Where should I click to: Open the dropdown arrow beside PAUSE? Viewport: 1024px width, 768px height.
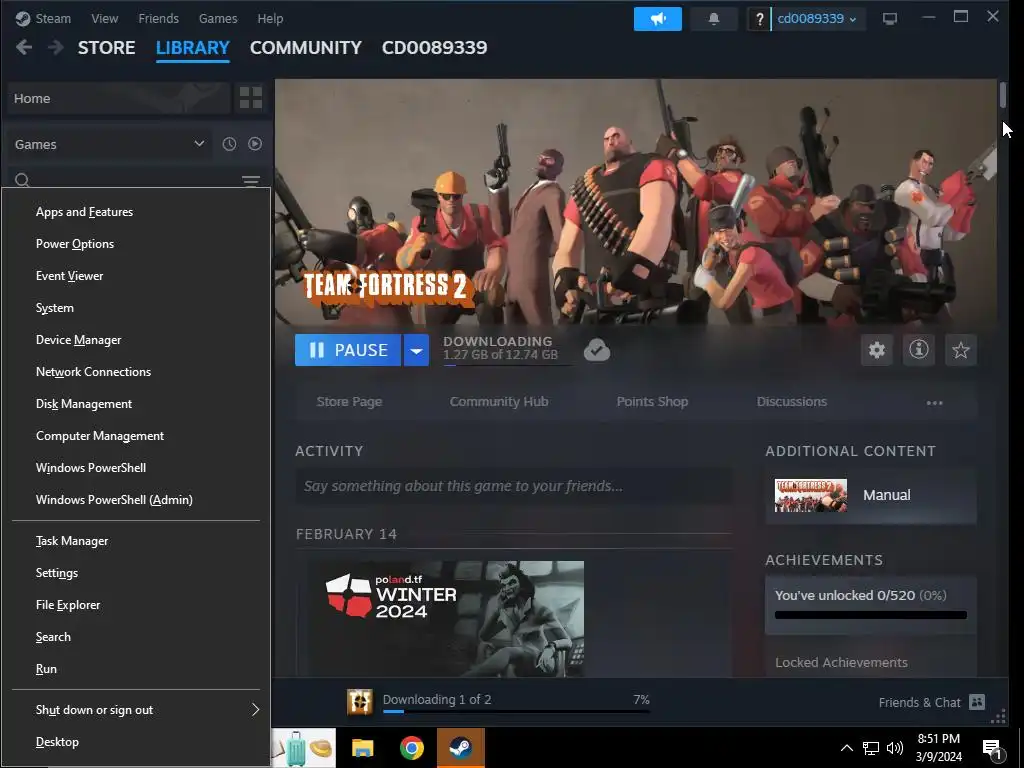[x=416, y=350]
